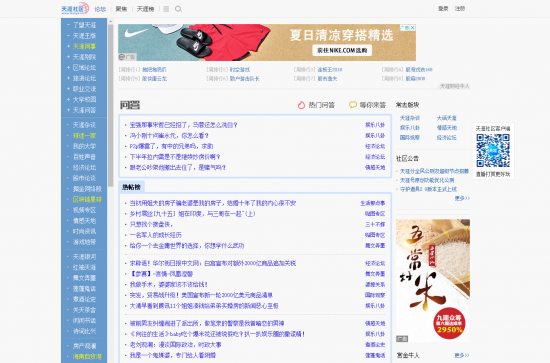Open 我的大学 board in sidebar
Screen dimensions: 550x363
coord(84,146)
